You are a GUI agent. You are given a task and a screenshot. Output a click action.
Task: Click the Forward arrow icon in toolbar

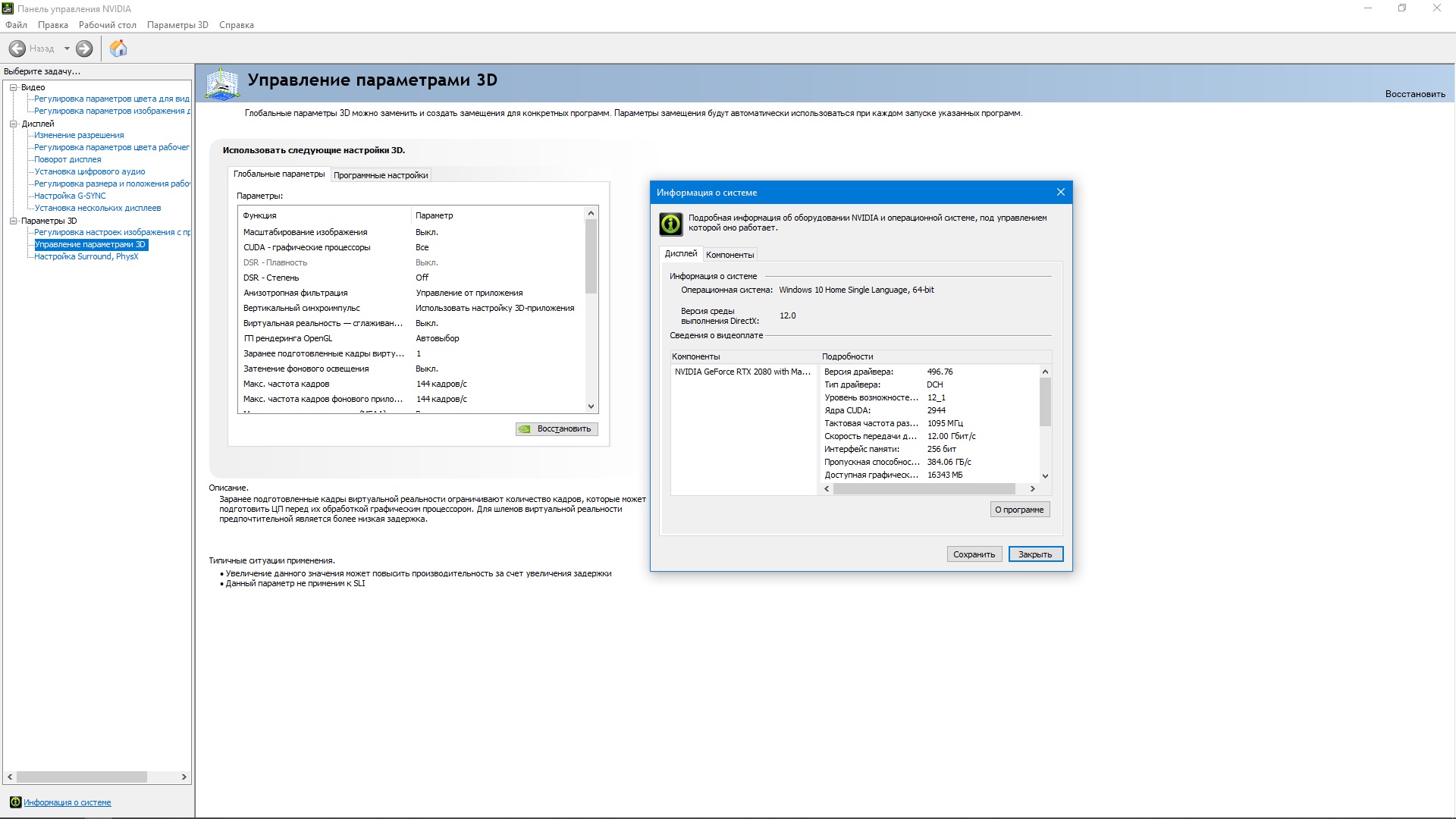coord(84,49)
